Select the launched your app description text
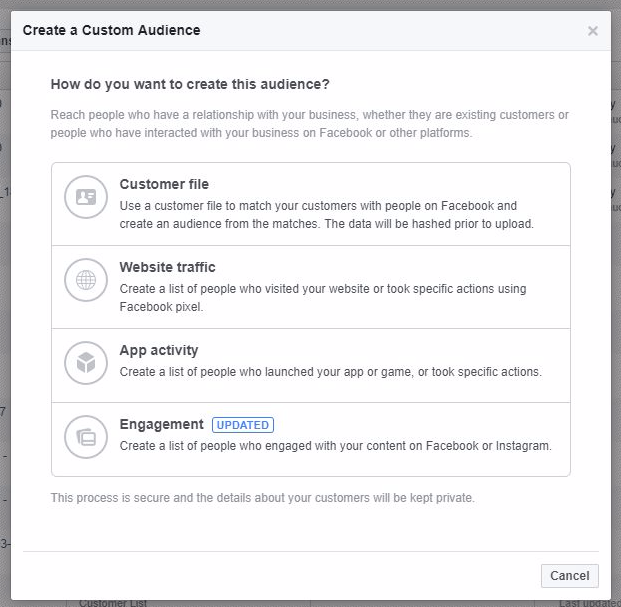 (331, 372)
